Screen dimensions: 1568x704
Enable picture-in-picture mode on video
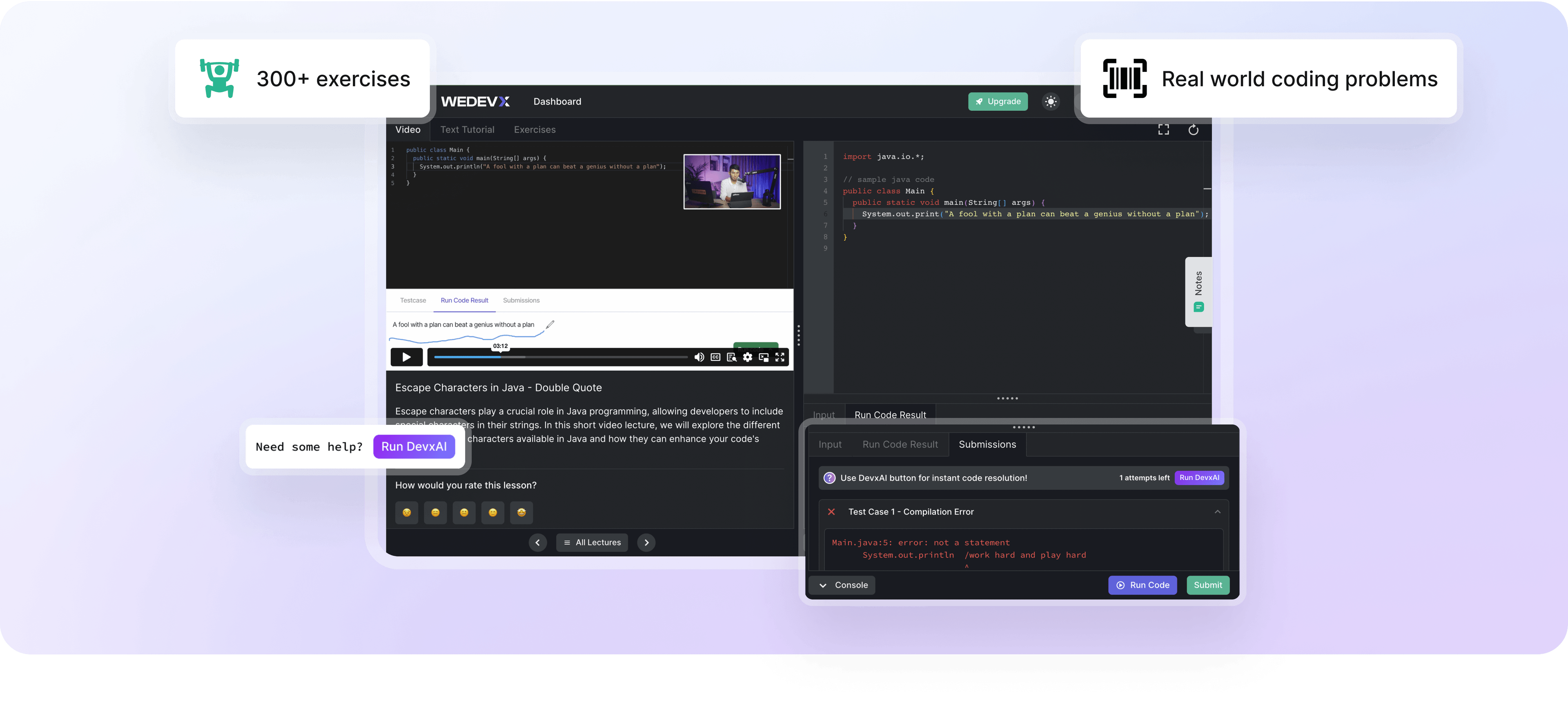[x=763, y=357]
